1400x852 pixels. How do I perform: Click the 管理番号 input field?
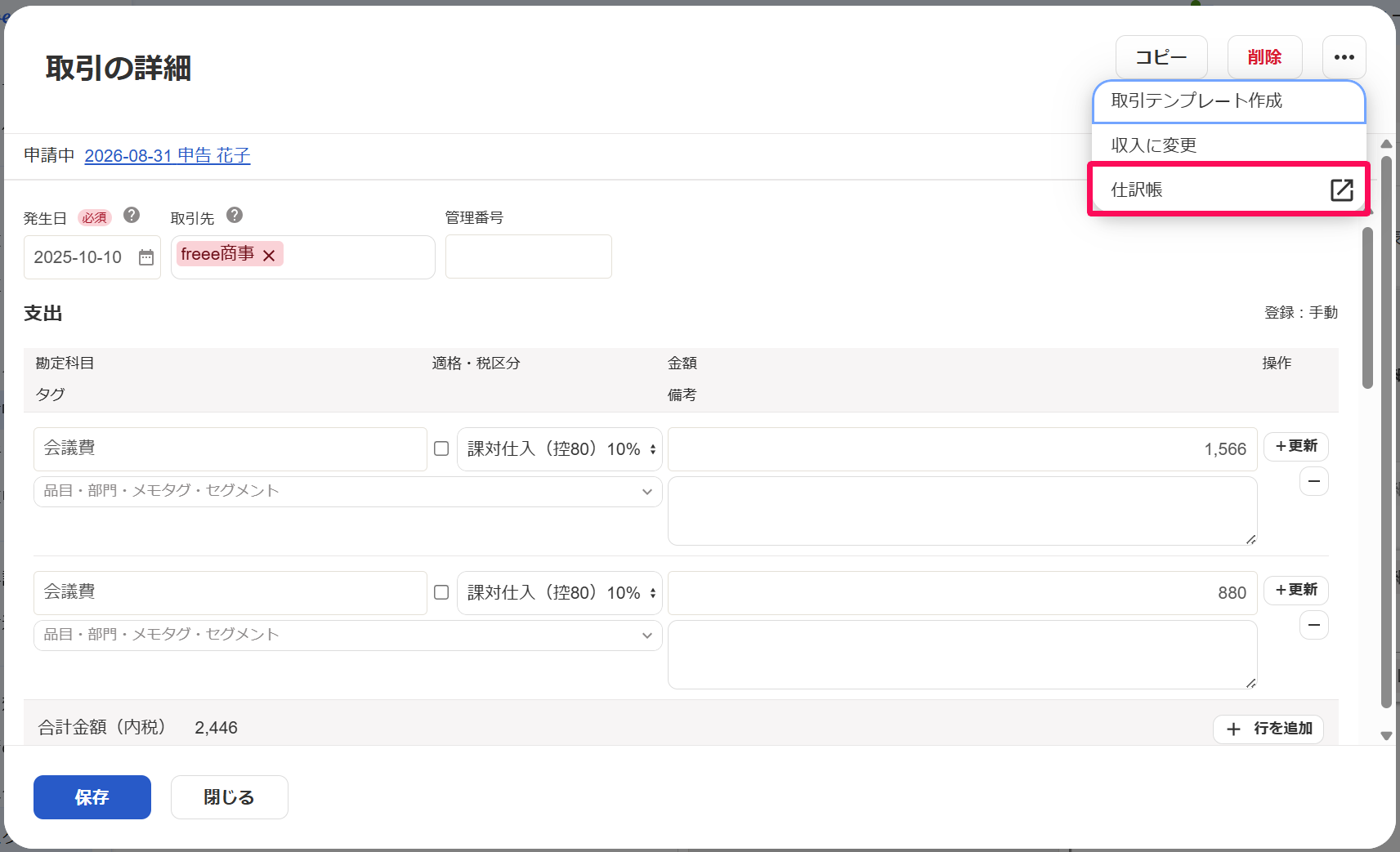click(x=529, y=256)
